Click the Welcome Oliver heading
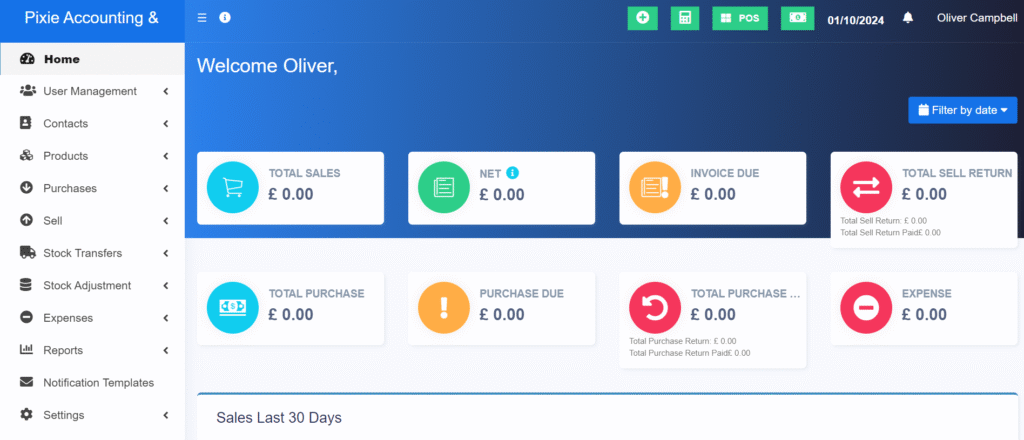1024x440 pixels. 267,65
